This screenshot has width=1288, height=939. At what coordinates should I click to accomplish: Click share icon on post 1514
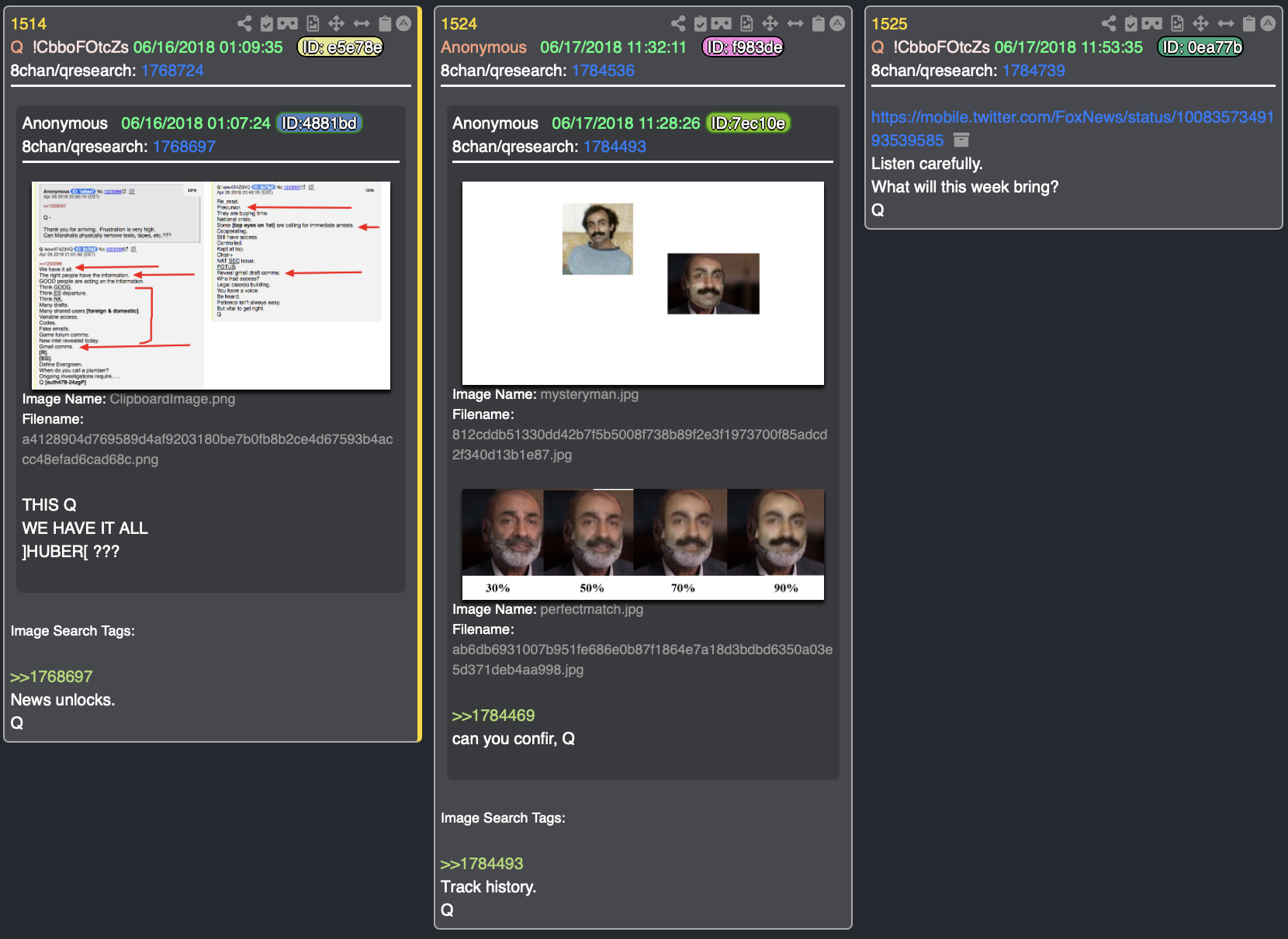(x=244, y=23)
